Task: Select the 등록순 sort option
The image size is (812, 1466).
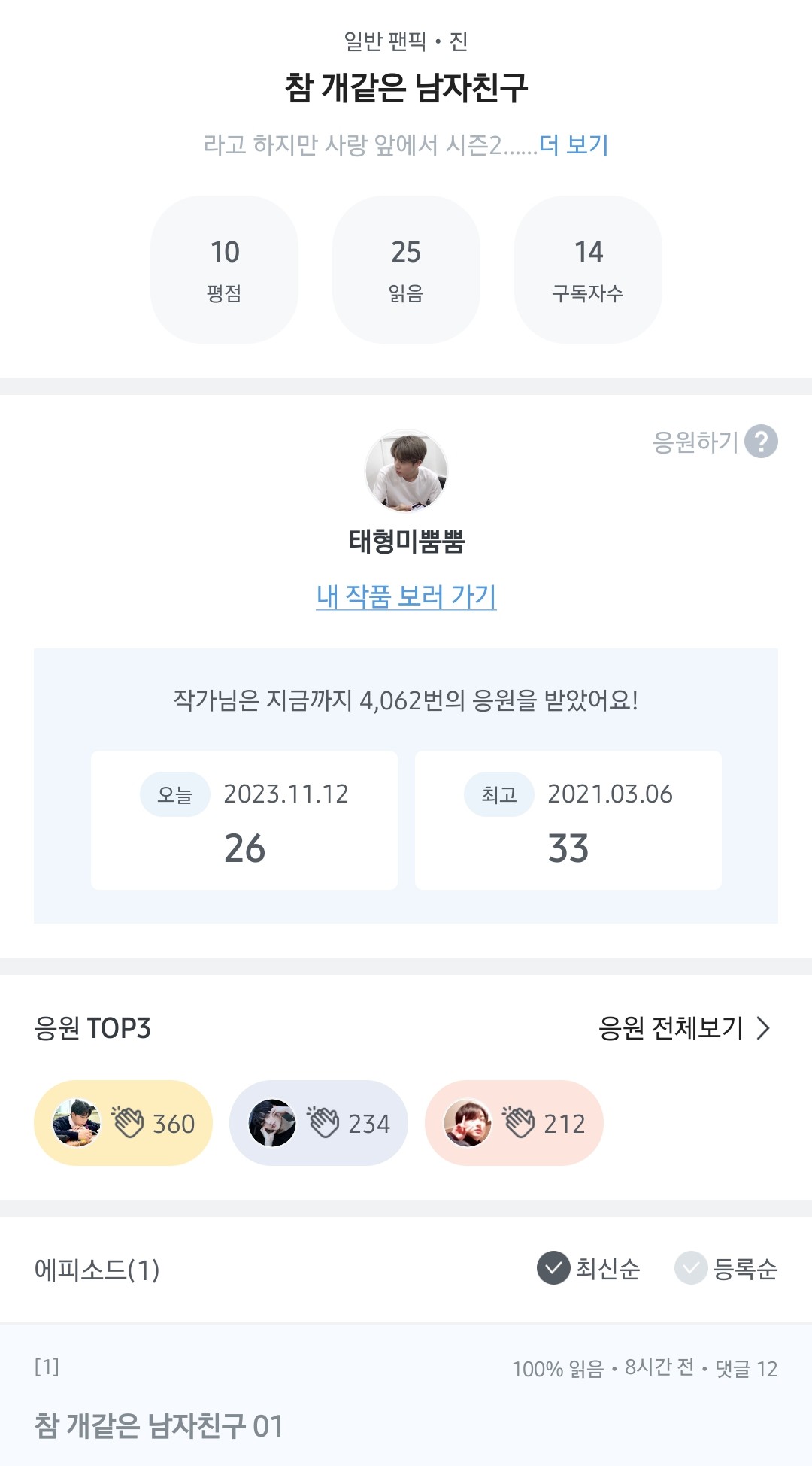Action: (726, 1268)
